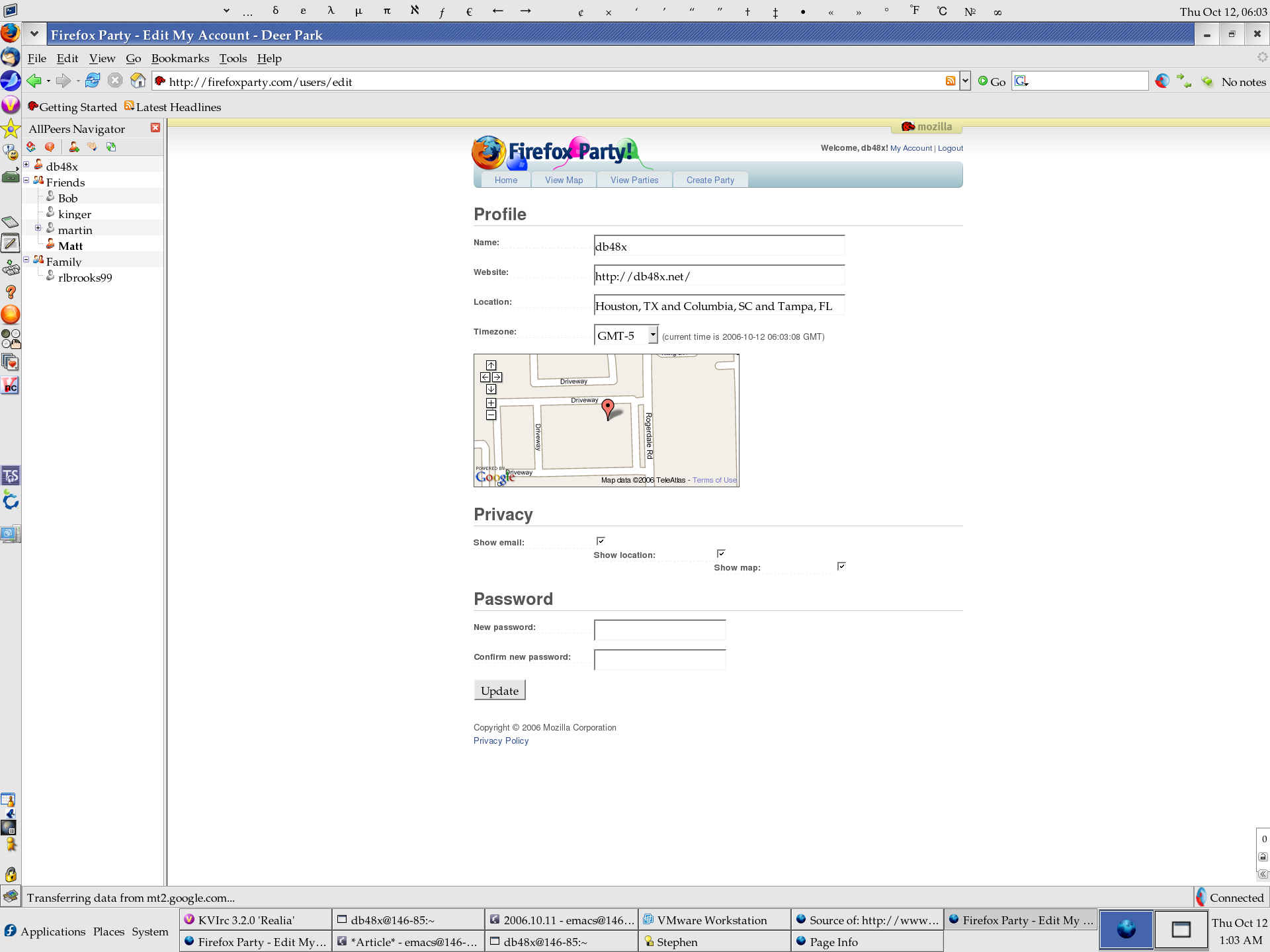Switch to the Create Party tab
The width and height of the screenshot is (1270, 952).
tap(710, 180)
